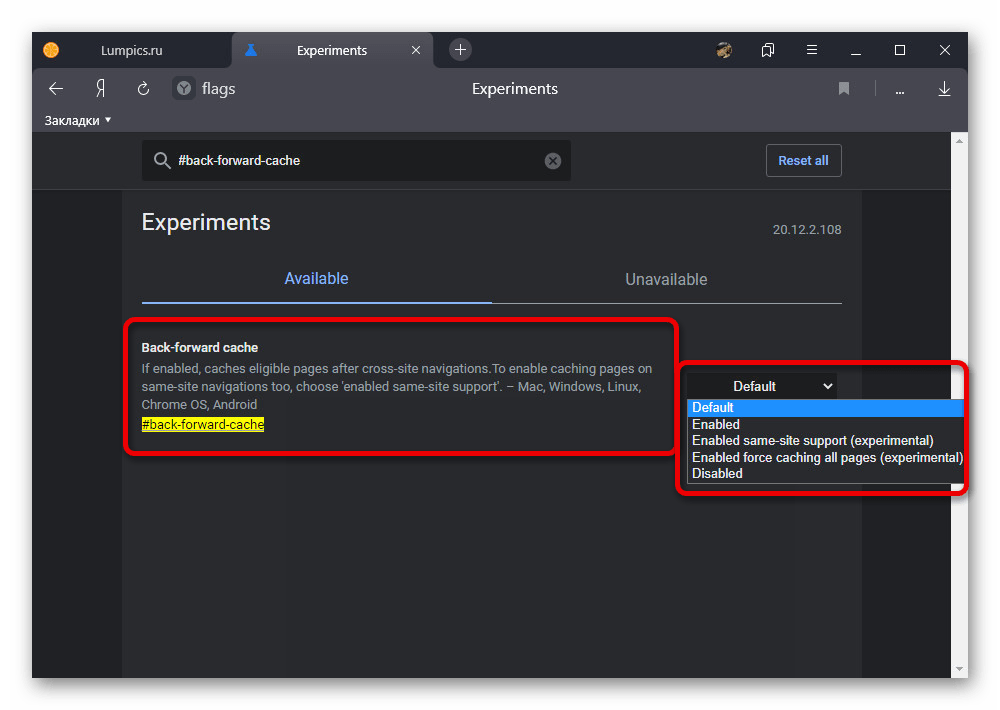The width and height of the screenshot is (1000, 710).
Task: Choose Enabled option in dropdown list
Action: click(x=716, y=424)
